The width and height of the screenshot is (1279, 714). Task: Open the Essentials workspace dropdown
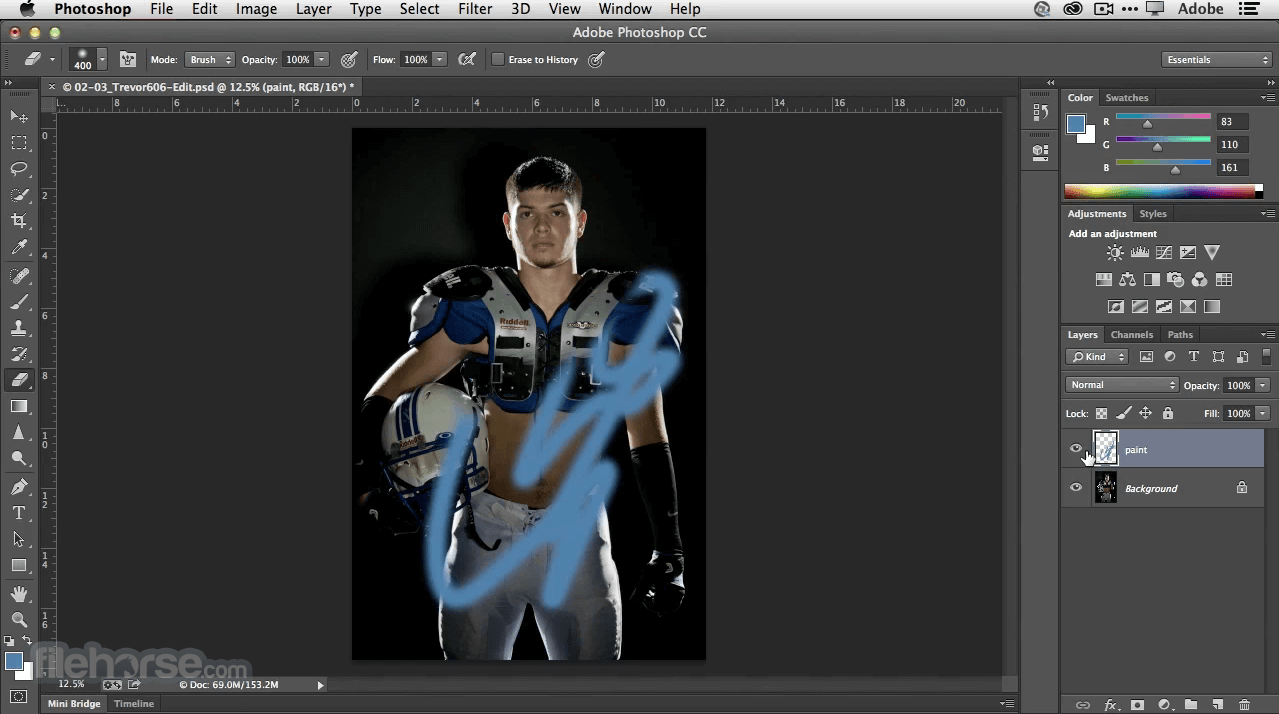coord(1216,60)
